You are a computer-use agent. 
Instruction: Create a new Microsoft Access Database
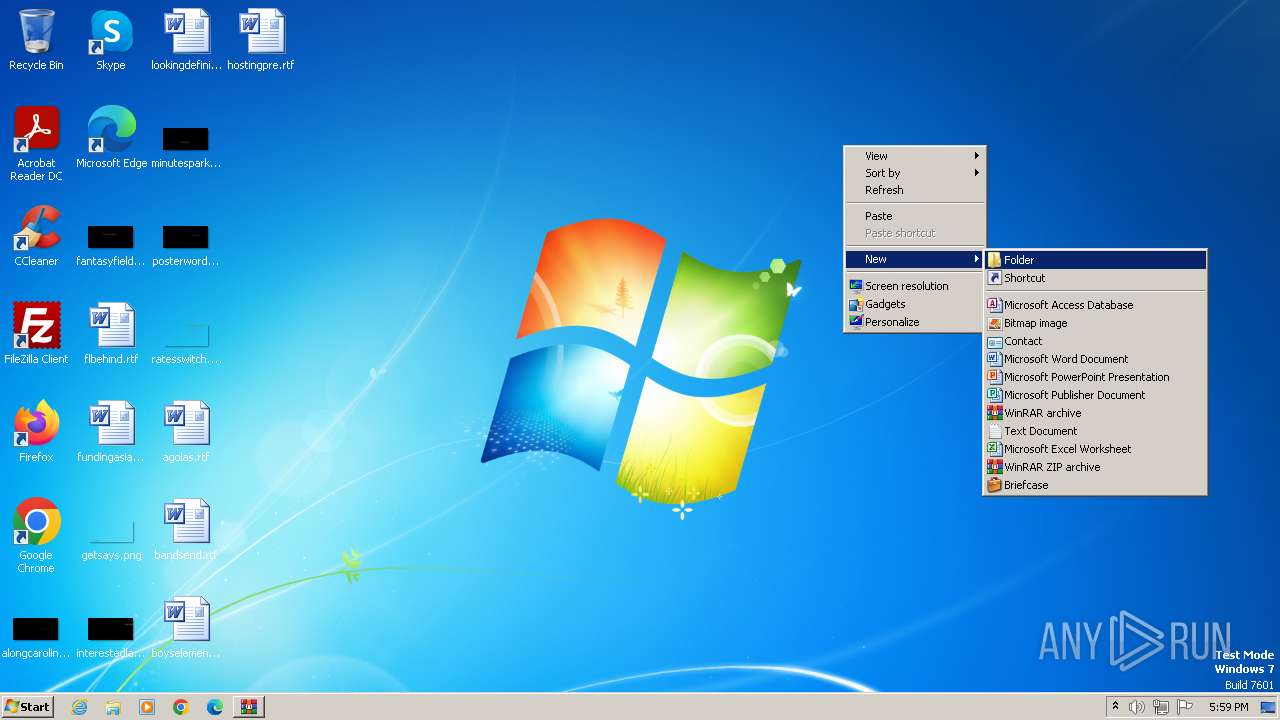coord(1095,305)
